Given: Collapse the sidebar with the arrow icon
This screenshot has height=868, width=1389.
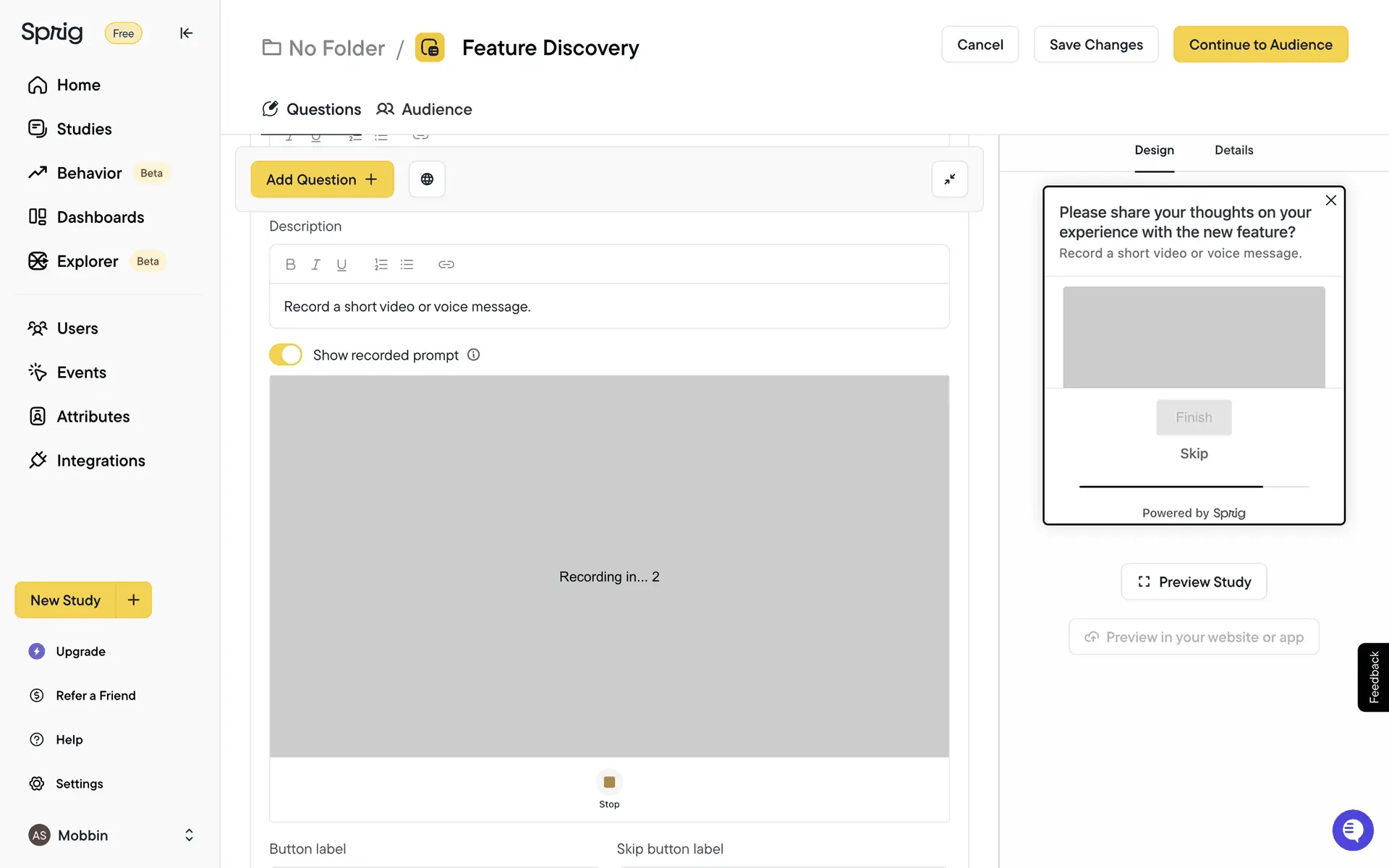Looking at the screenshot, I should click(186, 33).
